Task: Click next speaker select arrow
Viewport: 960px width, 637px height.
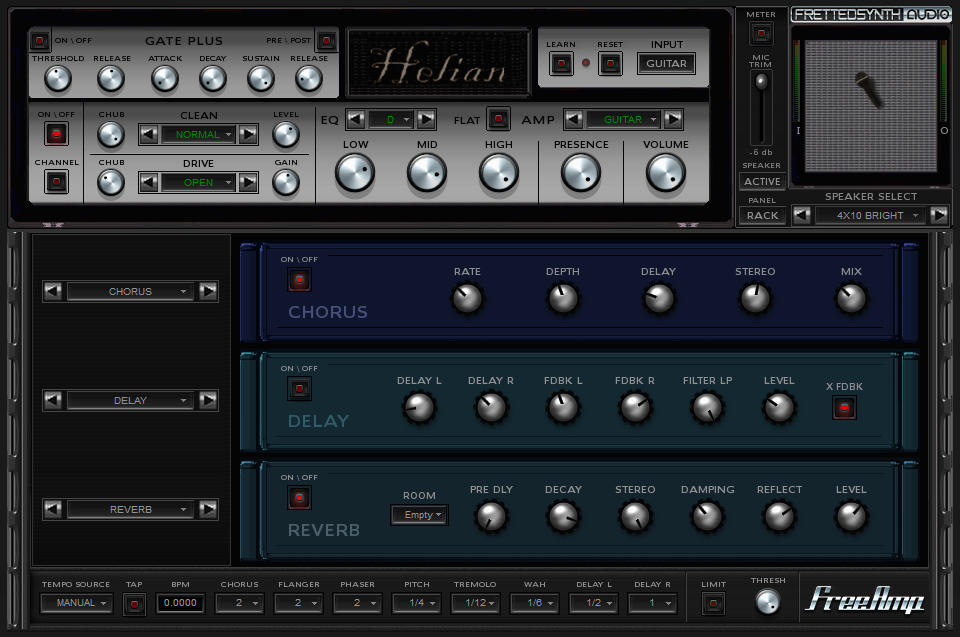Action: 939,216
